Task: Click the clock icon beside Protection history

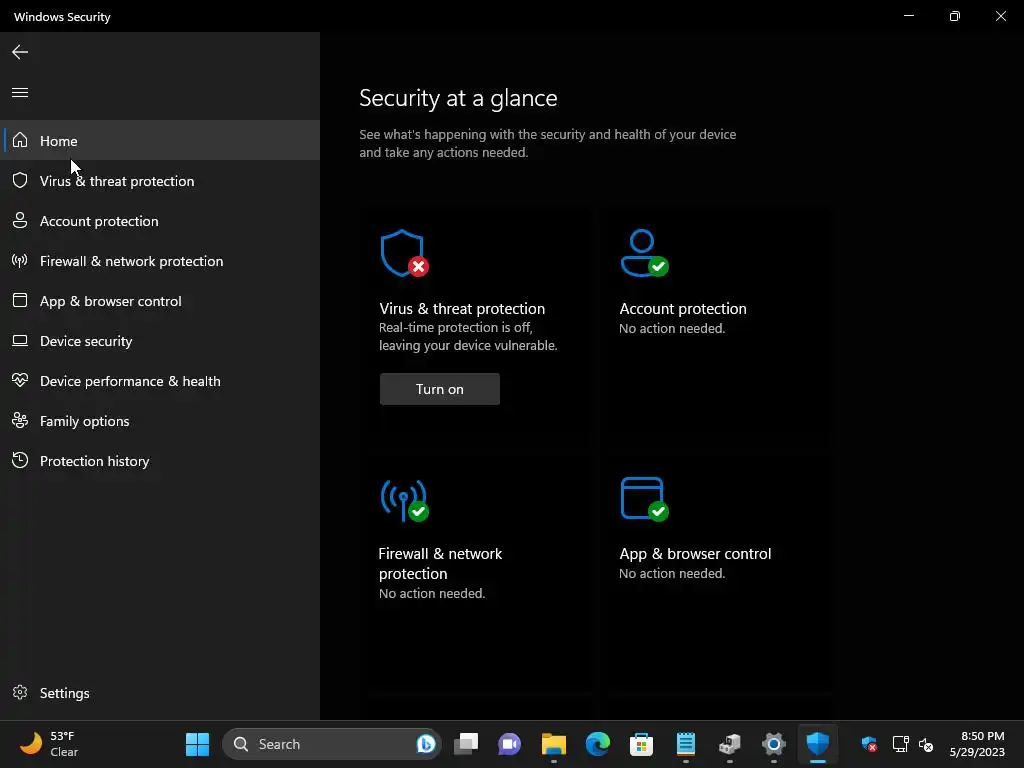Action: click(20, 460)
